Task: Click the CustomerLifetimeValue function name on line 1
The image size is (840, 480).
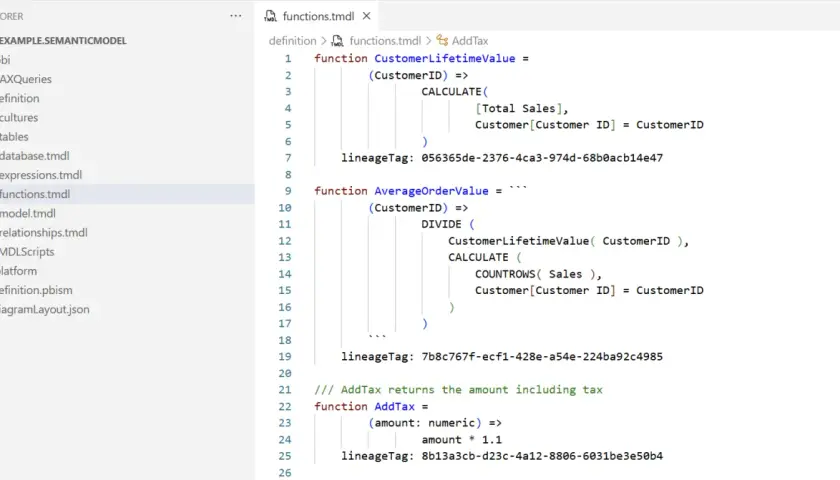Action: click(x=445, y=58)
